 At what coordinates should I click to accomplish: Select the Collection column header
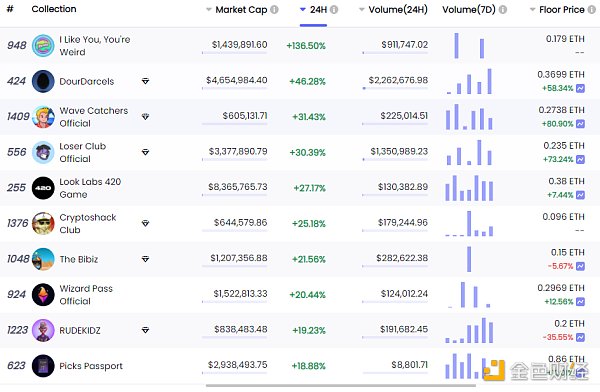pyautogui.click(x=54, y=9)
